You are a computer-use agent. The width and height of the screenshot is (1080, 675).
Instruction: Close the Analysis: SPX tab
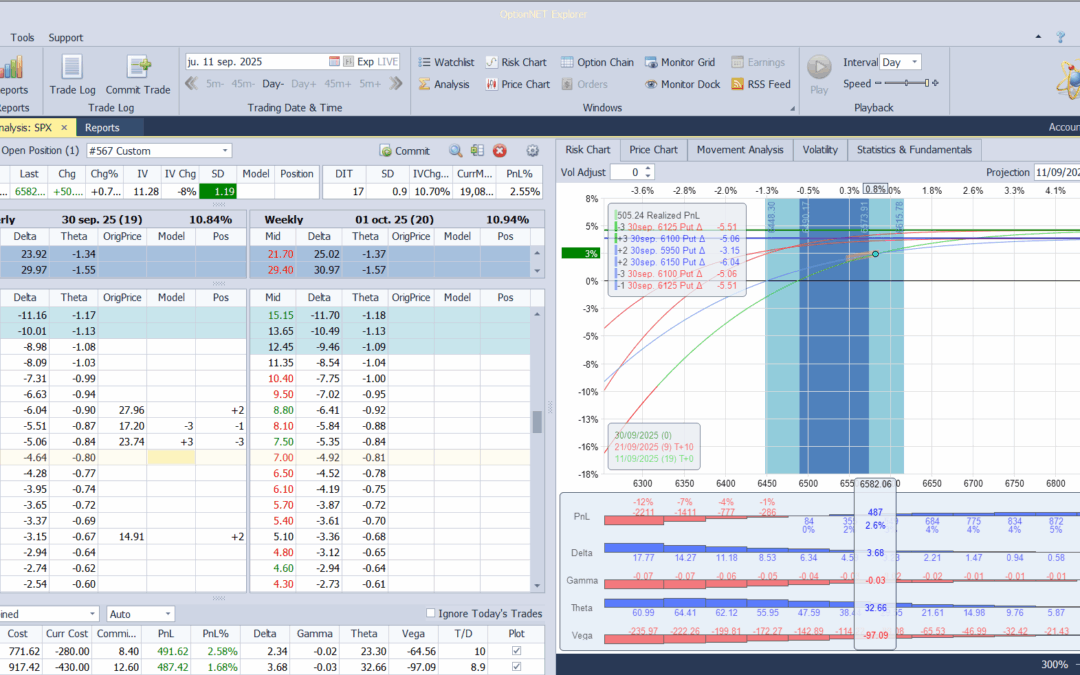pyautogui.click(x=64, y=127)
